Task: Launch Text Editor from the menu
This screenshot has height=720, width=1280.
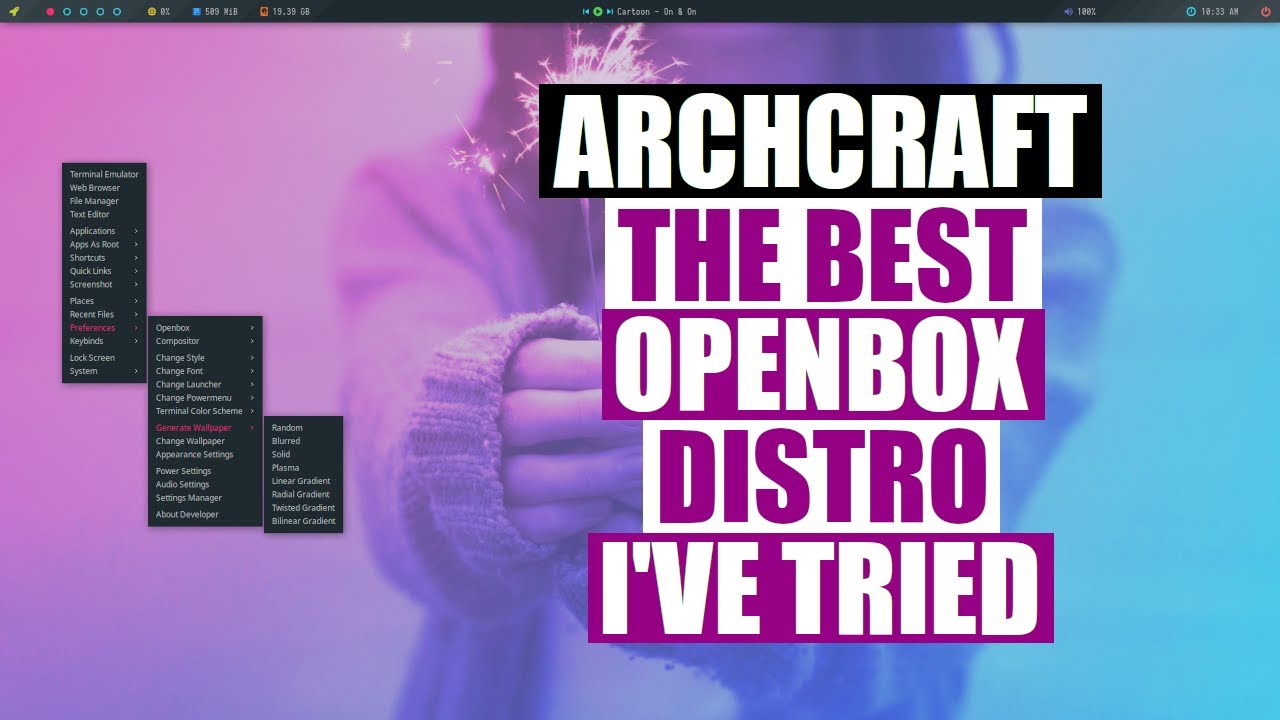Action: coord(104,214)
